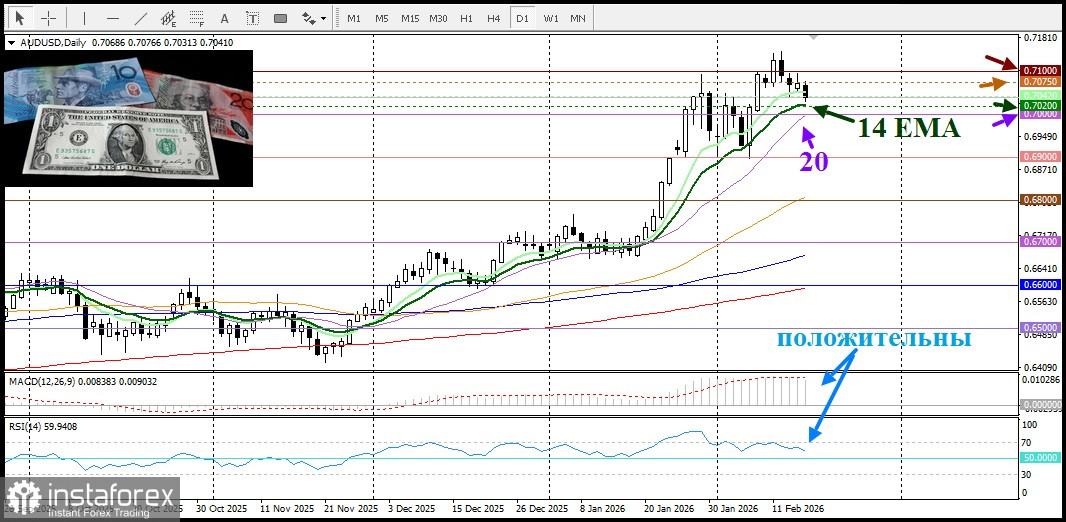Switch to H4 timeframe

pos(493,18)
